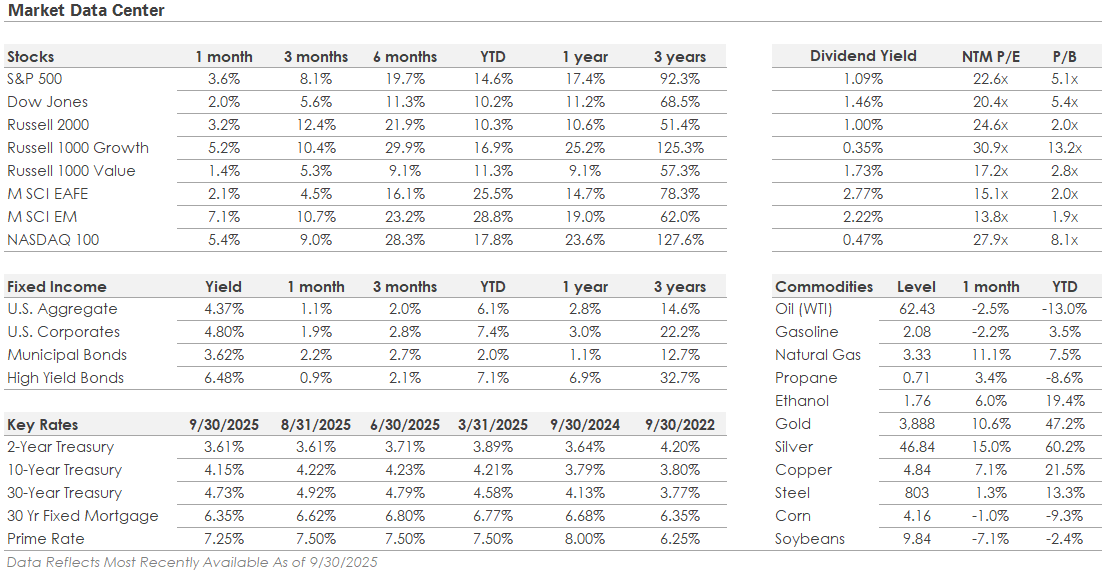
Task: Select the MSCI EM row label
Action: [42, 217]
